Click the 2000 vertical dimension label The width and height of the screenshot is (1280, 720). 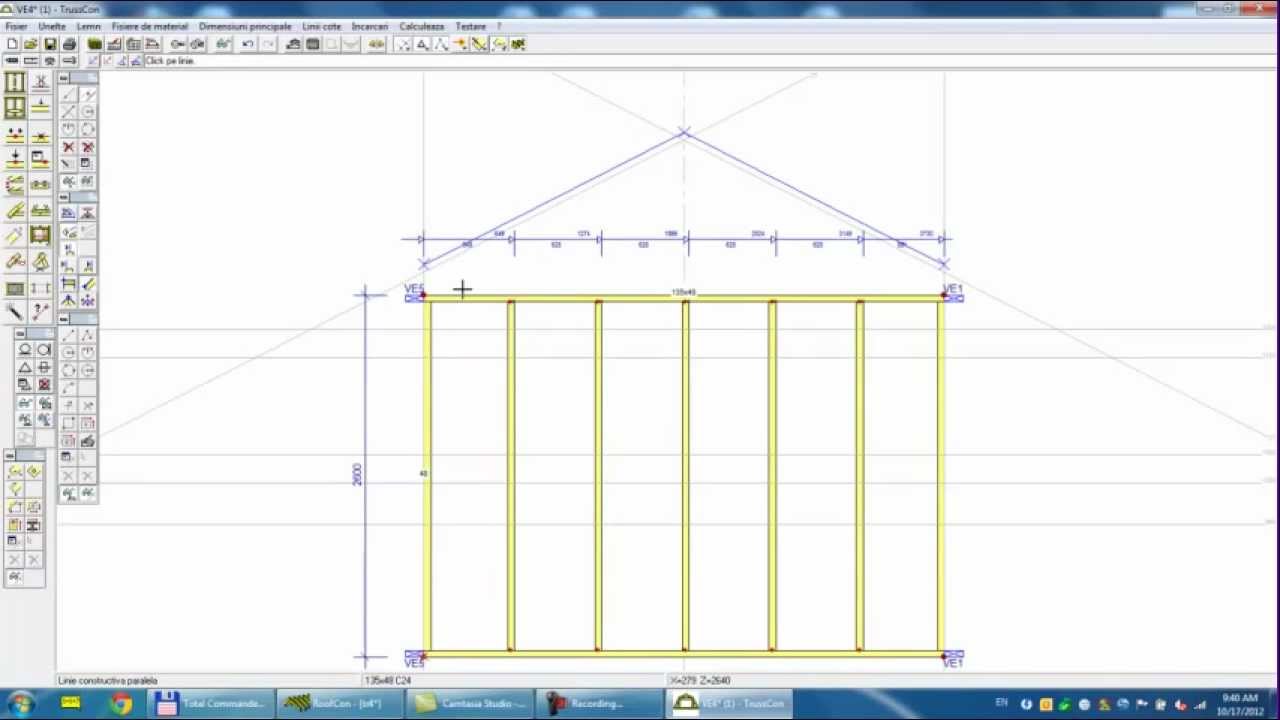357,474
